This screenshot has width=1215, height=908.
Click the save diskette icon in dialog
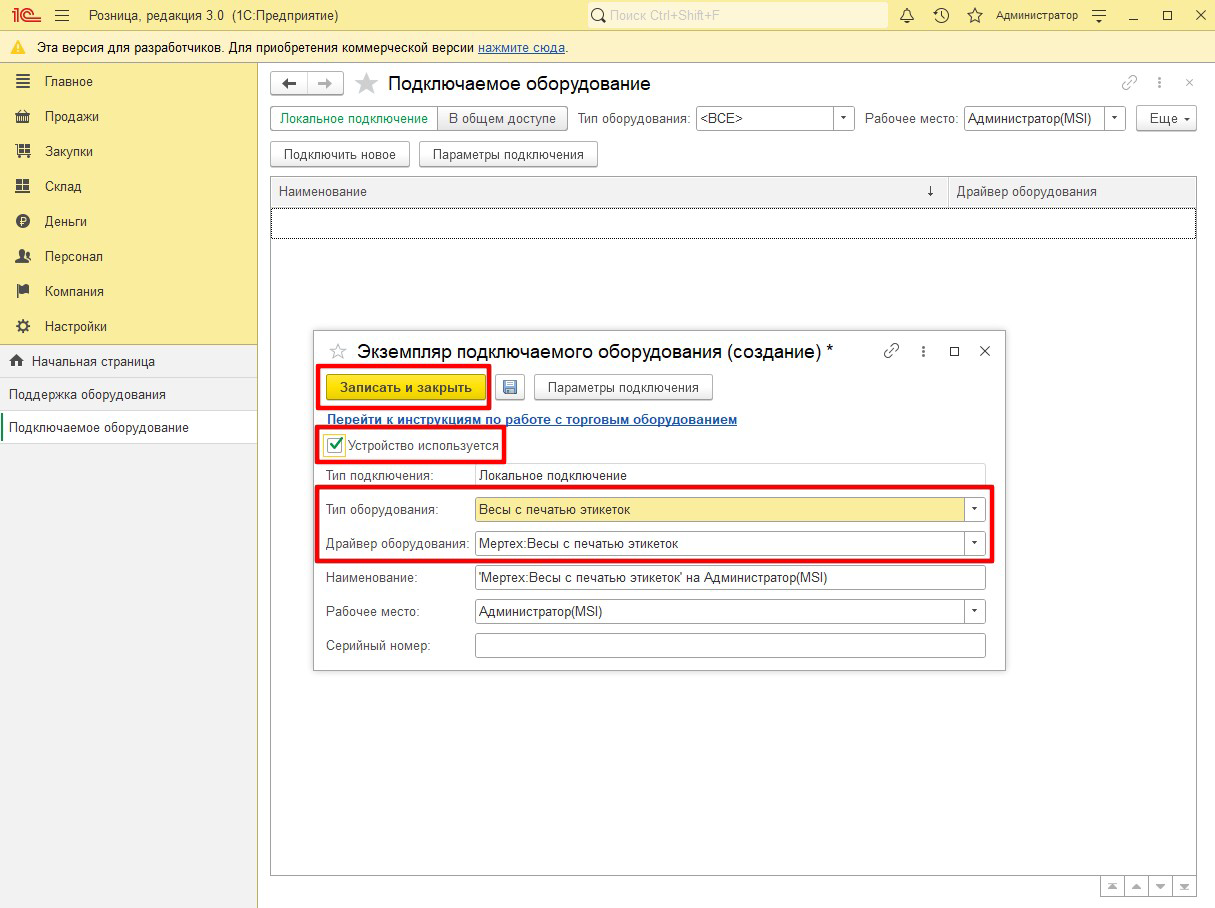pyautogui.click(x=510, y=387)
